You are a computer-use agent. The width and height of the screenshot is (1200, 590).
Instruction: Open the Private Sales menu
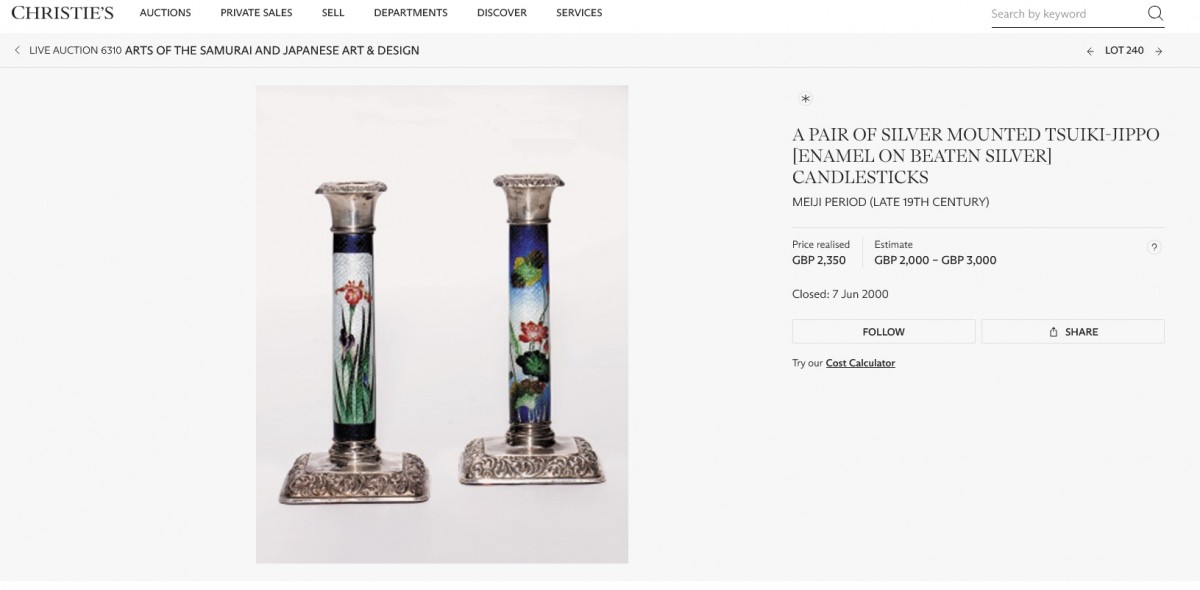[256, 13]
